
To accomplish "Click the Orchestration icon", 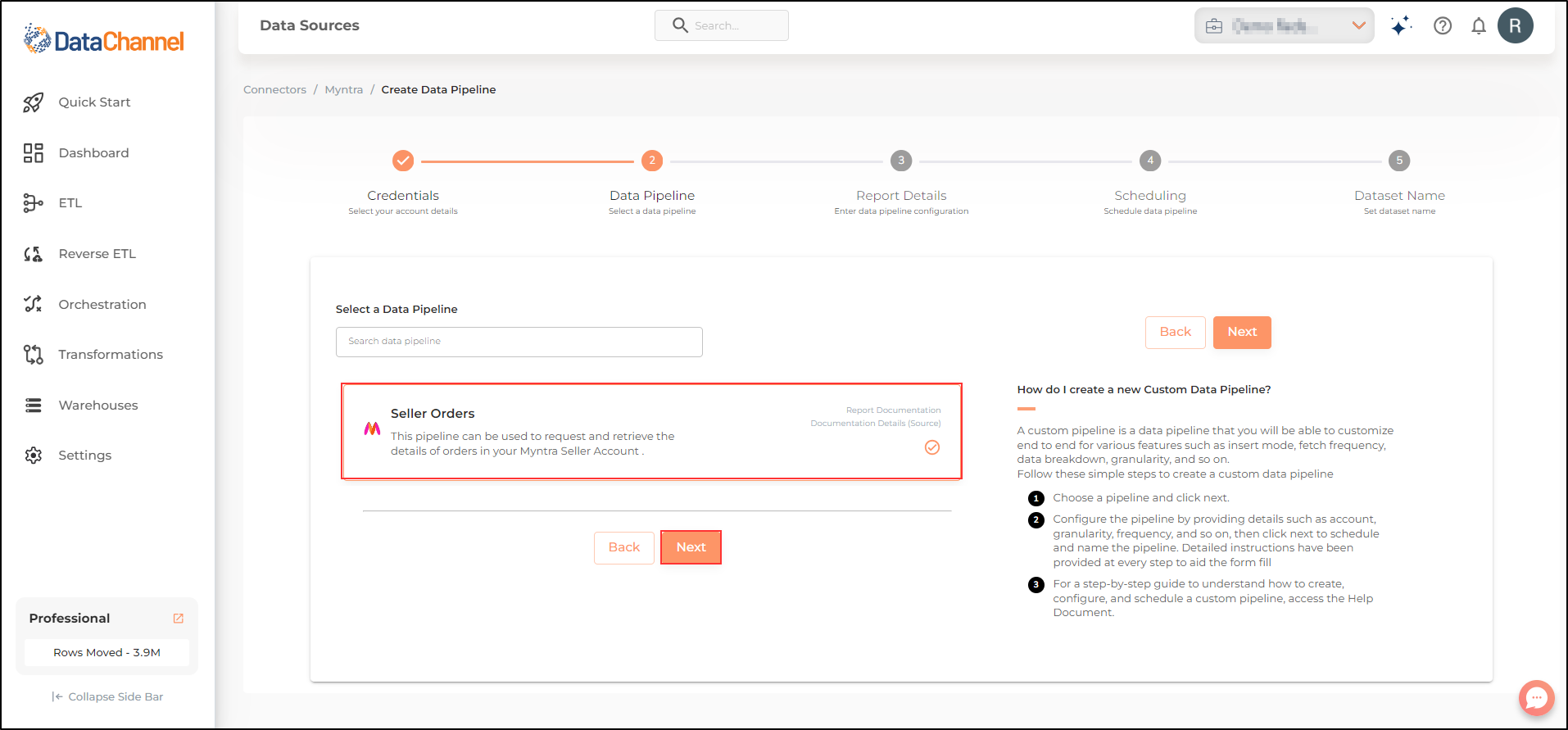I will pyautogui.click(x=33, y=304).
